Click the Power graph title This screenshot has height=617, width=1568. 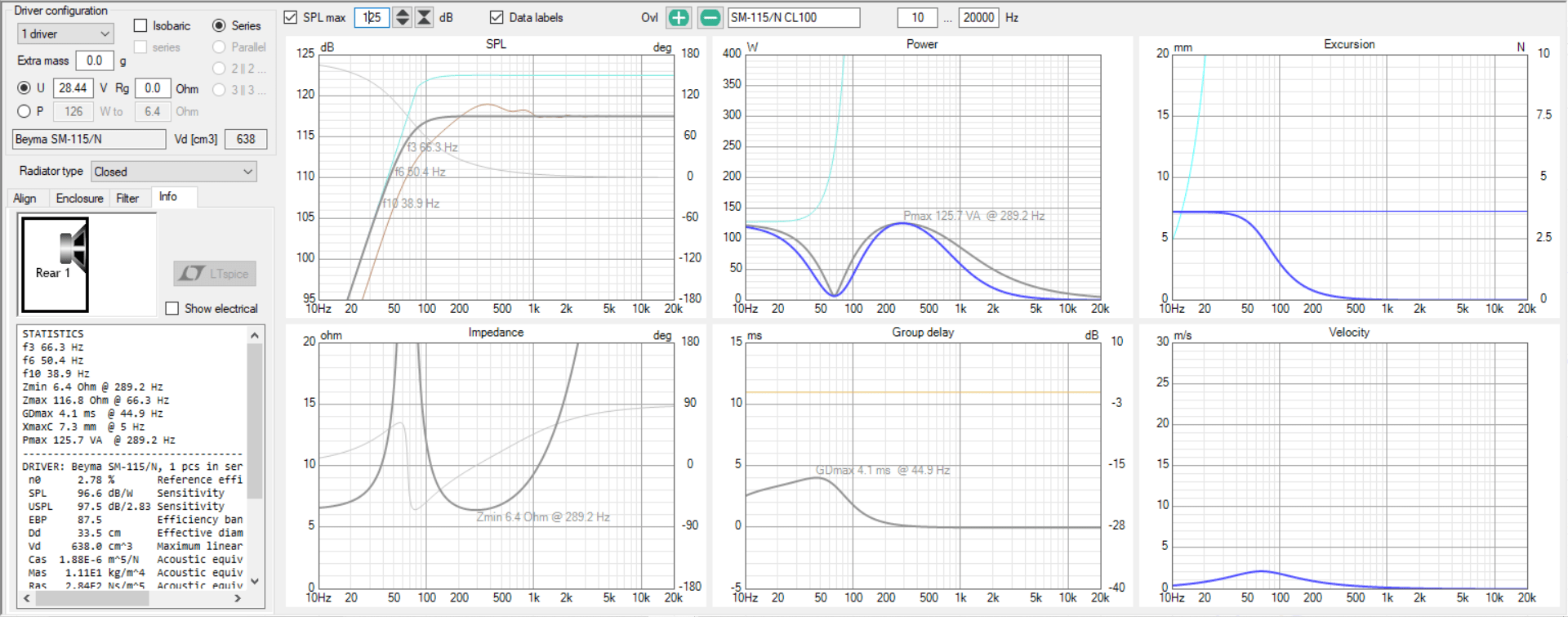[922, 44]
